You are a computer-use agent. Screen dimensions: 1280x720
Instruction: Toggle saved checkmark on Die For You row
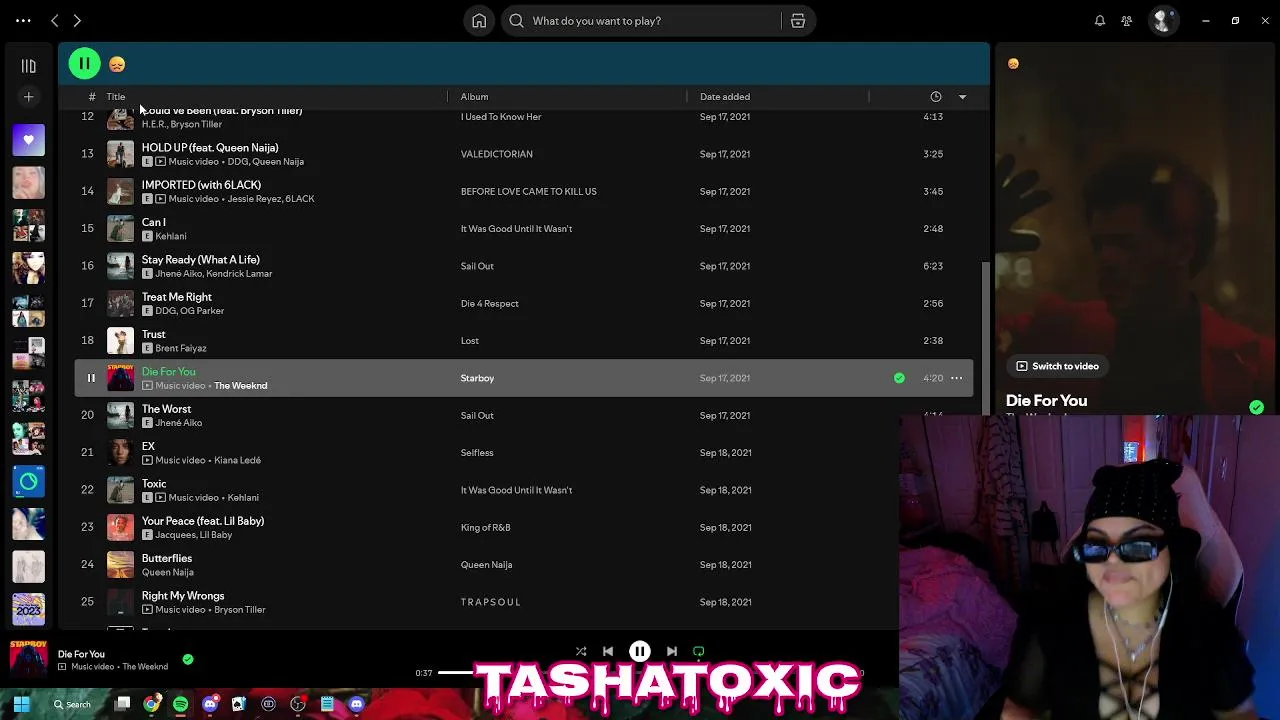click(899, 378)
